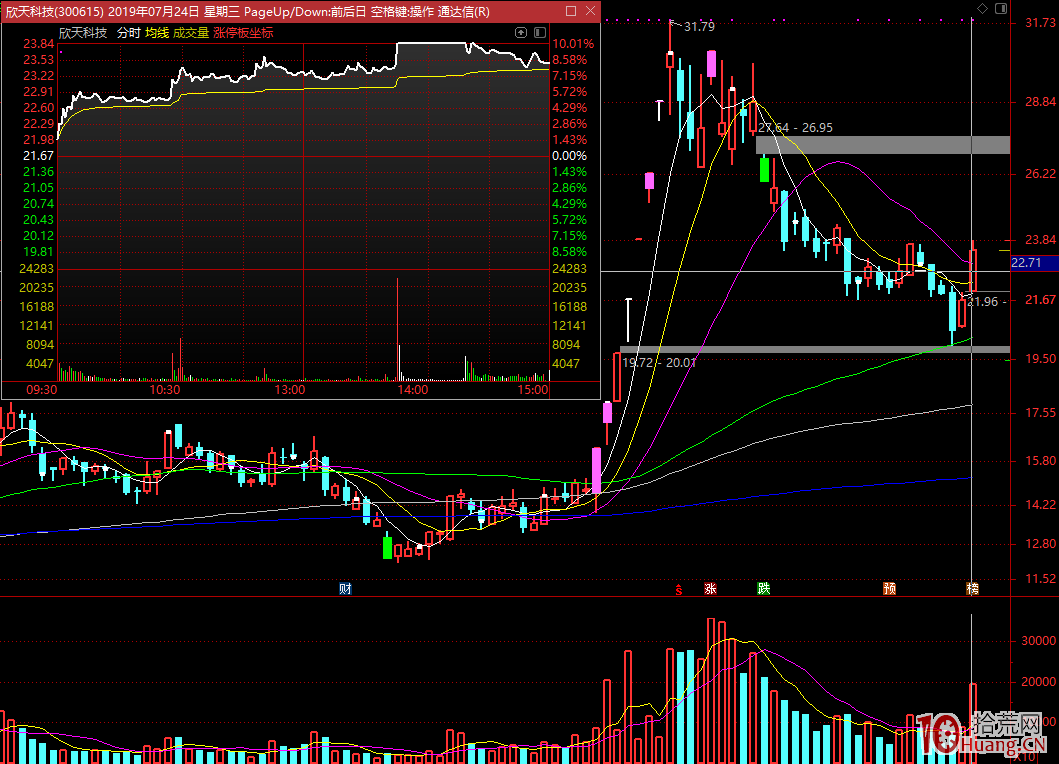Maximize the intraday popup window
The image size is (1059, 764).
tap(571, 11)
